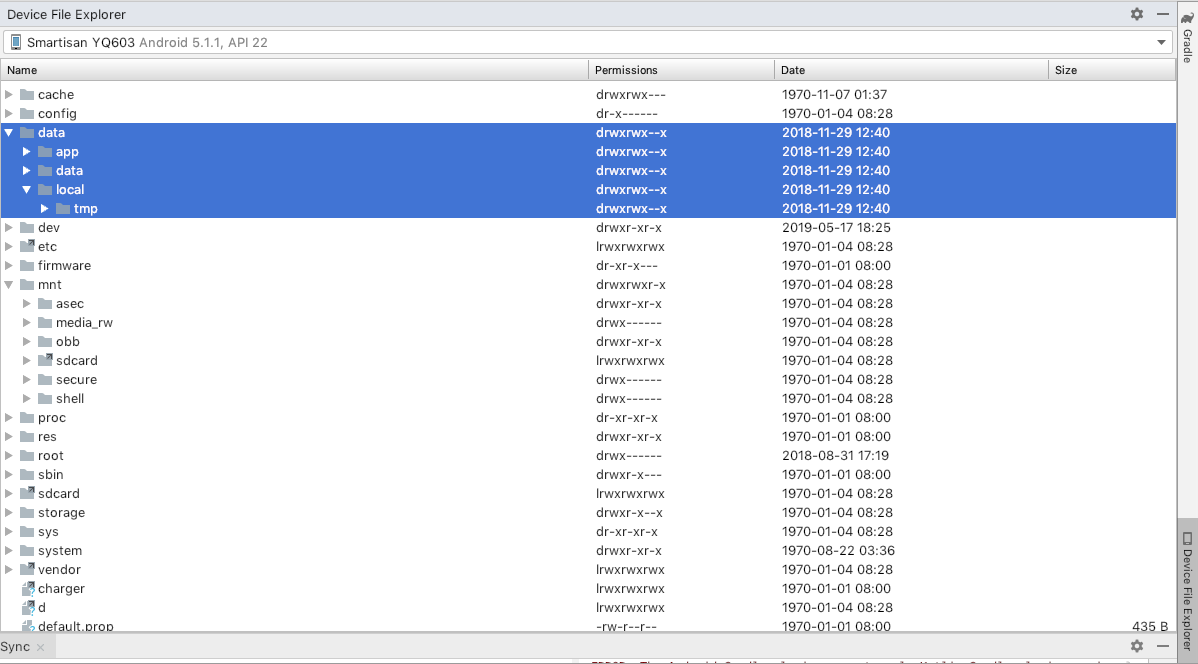Expand the dev folder

click(8, 227)
